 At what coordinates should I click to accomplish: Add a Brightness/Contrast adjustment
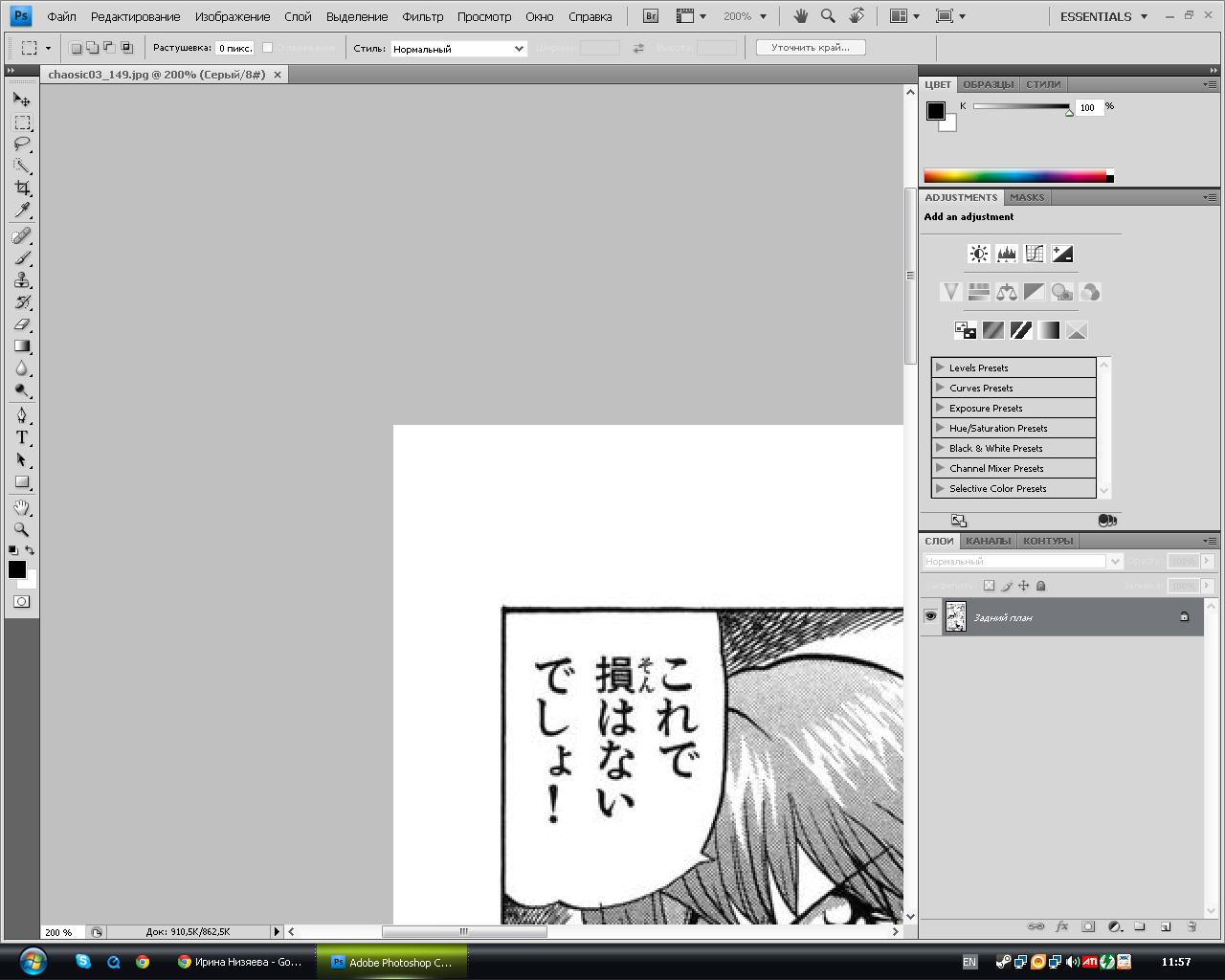coord(978,254)
